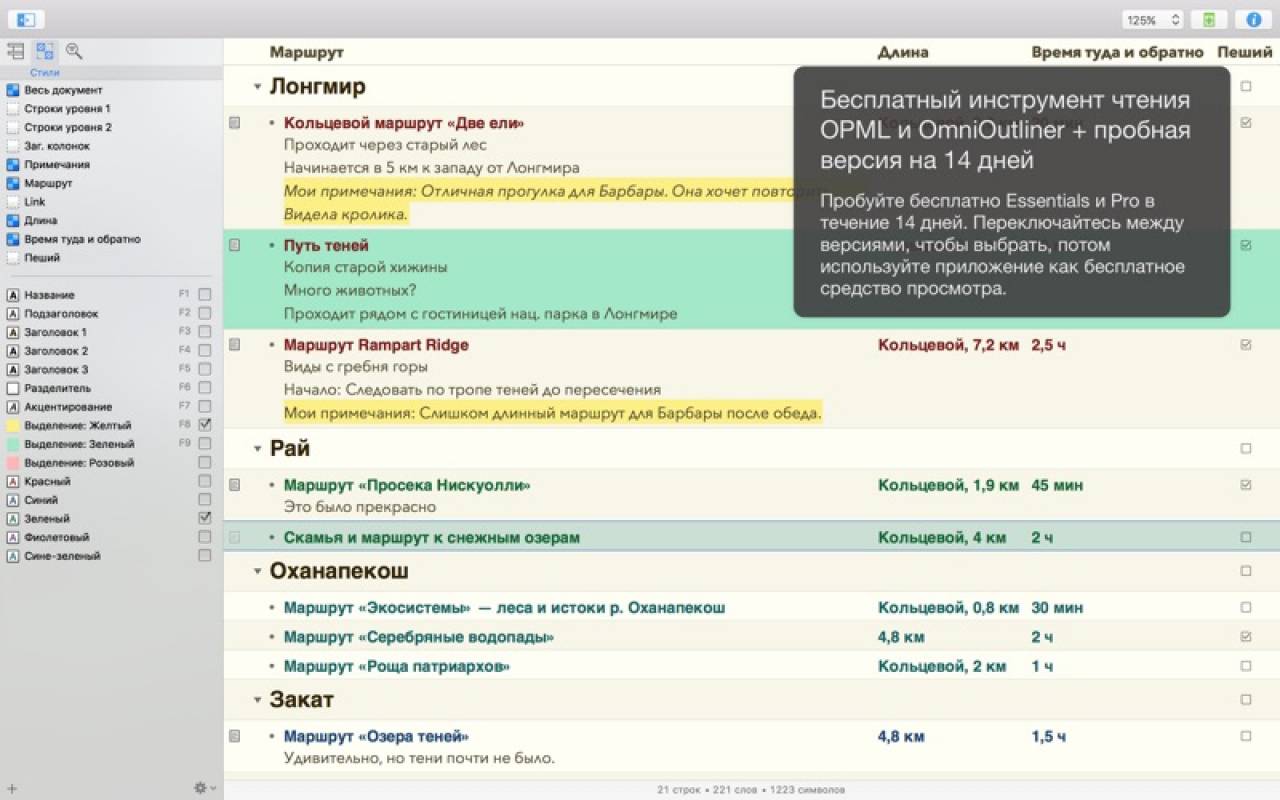Add a new style with the plus button
This screenshot has height=800, width=1280.
(x=12, y=788)
